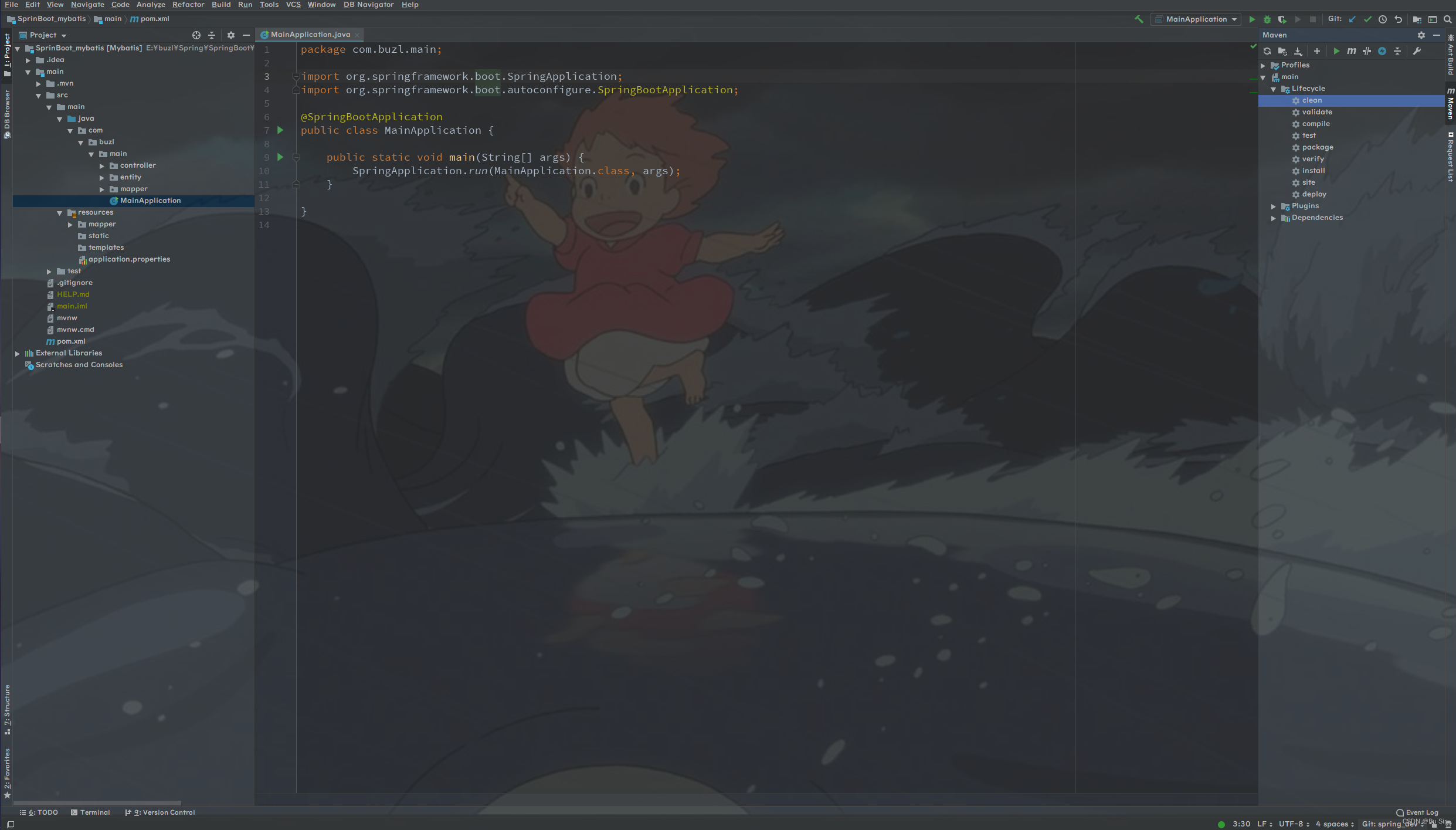Open Search Everywhere via the magnifier icon
1456x830 pixels.
pyautogui.click(x=1448, y=19)
